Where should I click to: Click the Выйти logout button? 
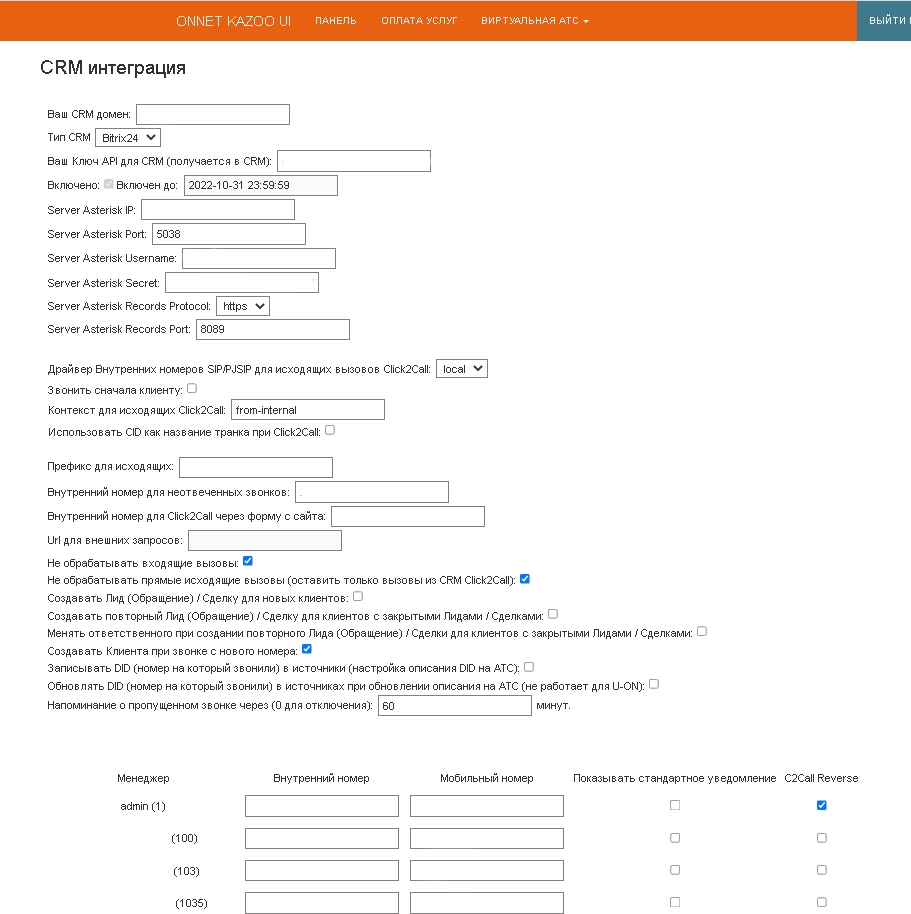886,20
